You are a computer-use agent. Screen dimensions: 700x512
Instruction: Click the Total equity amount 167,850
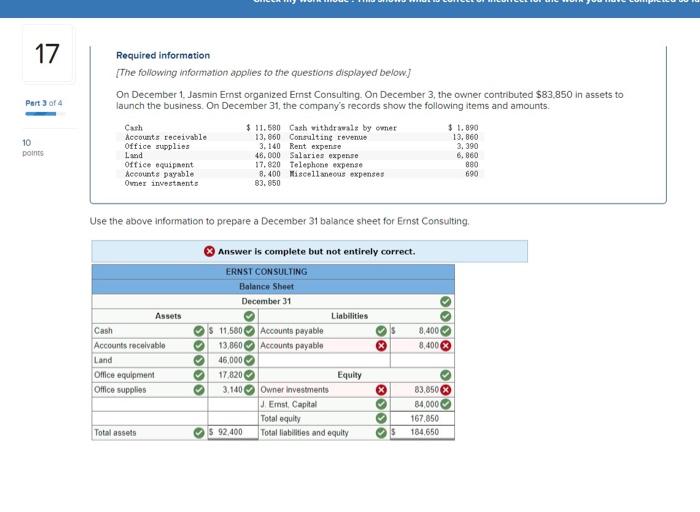click(422, 419)
